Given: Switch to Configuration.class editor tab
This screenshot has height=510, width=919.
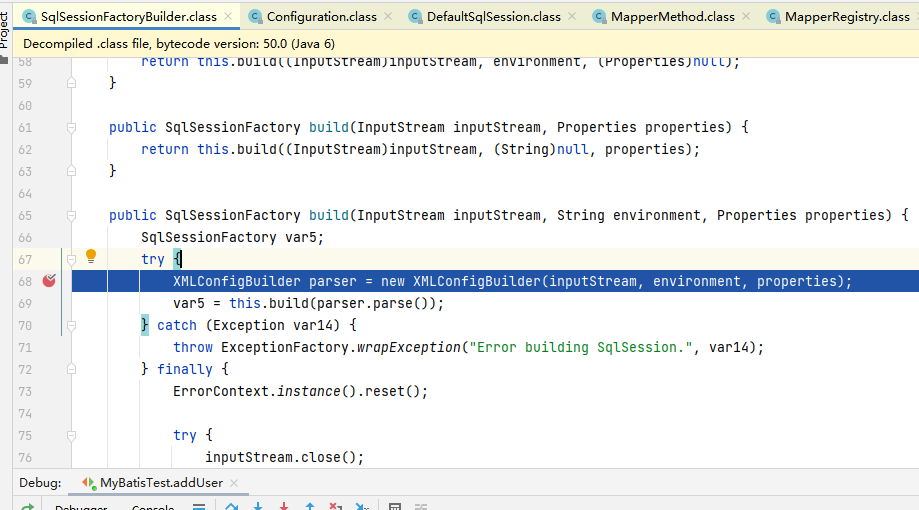Looking at the screenshot, I should pos(322,17).
